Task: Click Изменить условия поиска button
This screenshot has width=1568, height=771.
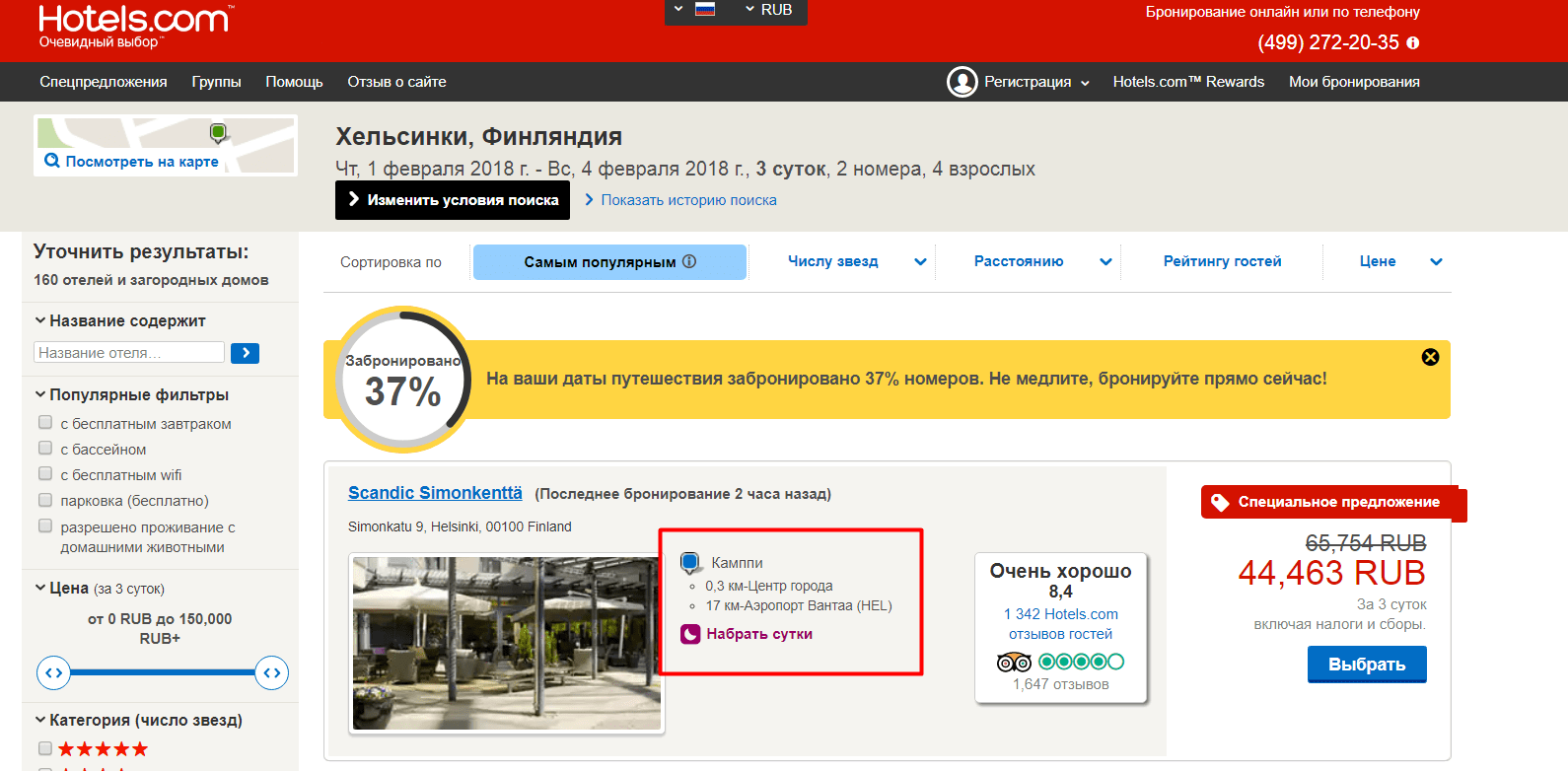Action: (x=453, y=200)
